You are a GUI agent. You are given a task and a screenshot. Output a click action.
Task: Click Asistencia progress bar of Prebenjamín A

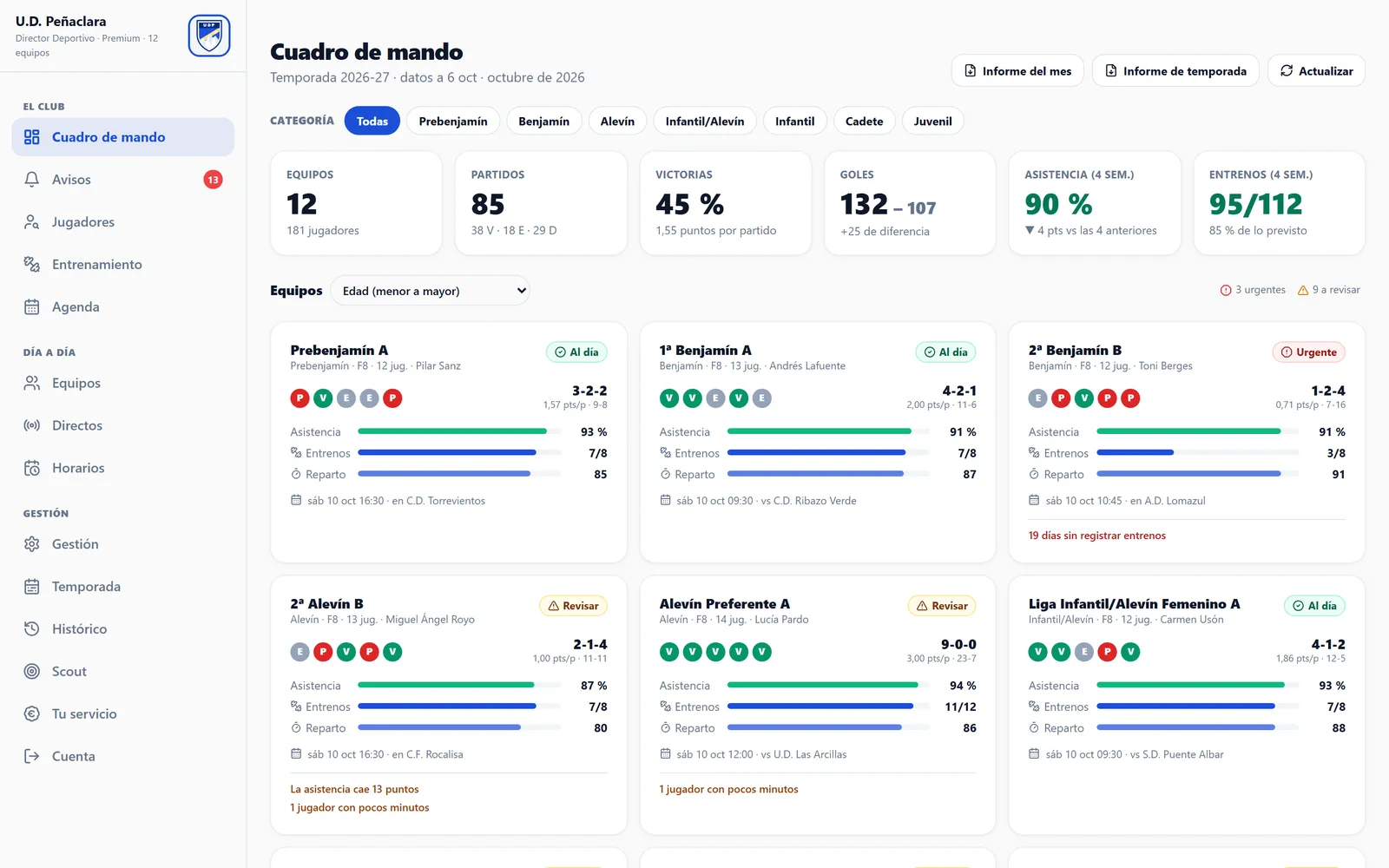coord(459,431)
